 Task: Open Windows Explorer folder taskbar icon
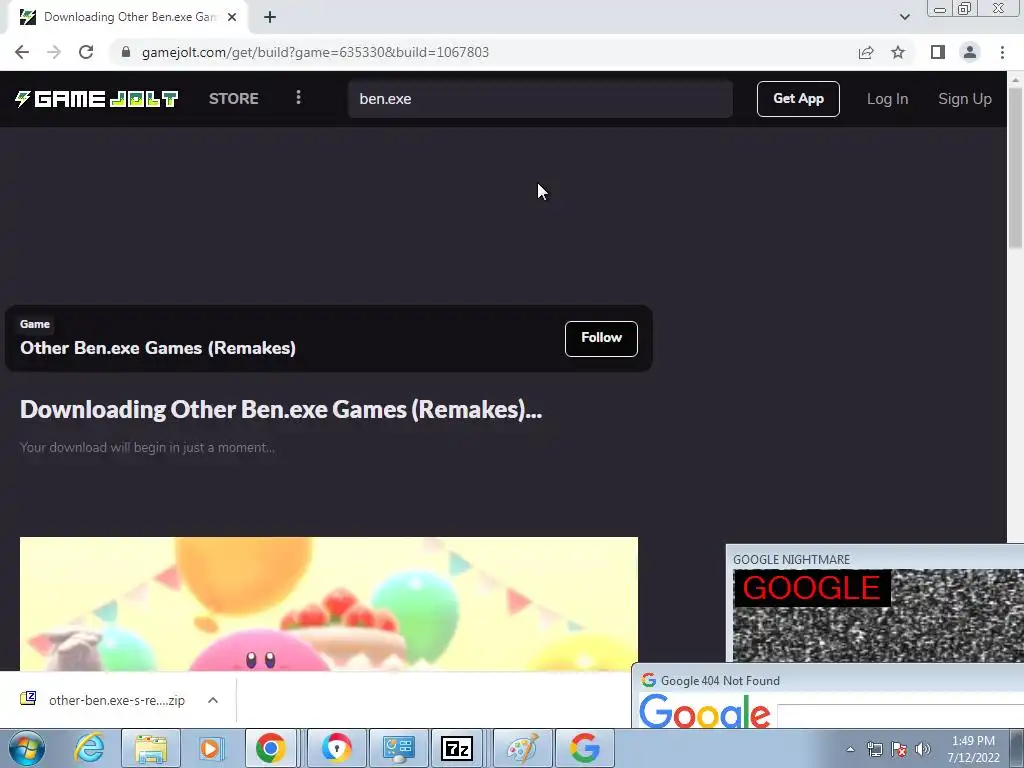coord(151,748)
